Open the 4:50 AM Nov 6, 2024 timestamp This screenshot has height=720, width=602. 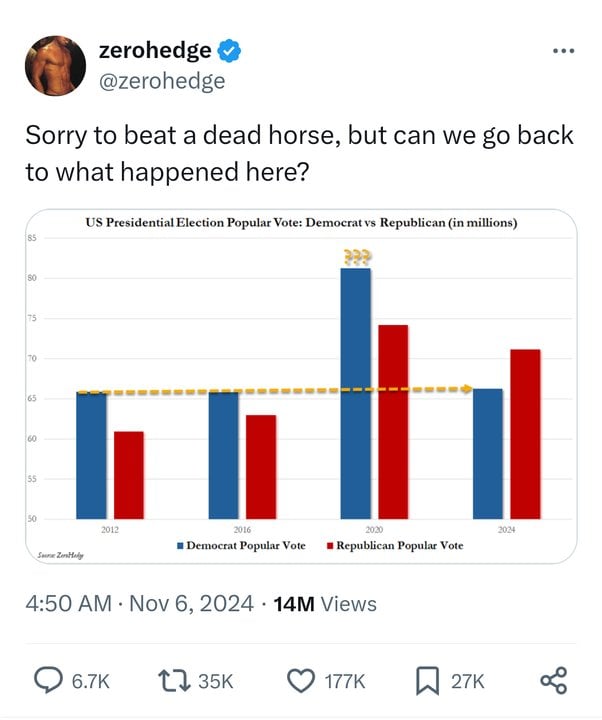[140, 603]
